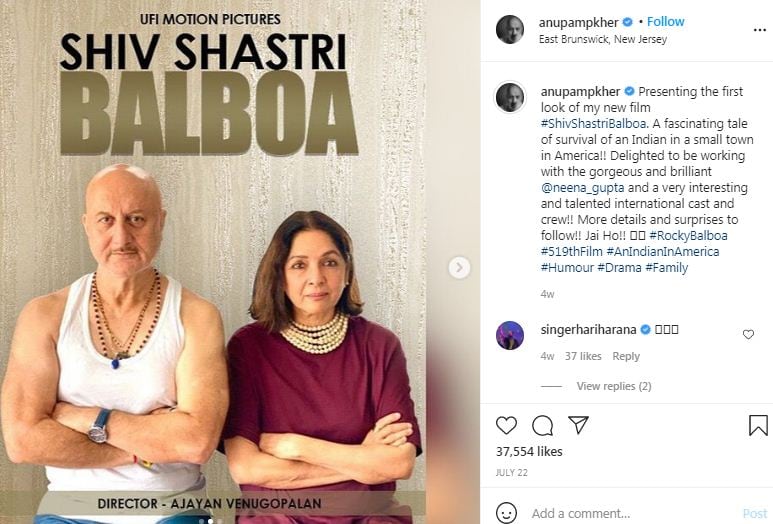Image resolution: width=773 pixels, height=524 pixels.
Task: Reply to singerhariharana's comment
Action: 626,356
